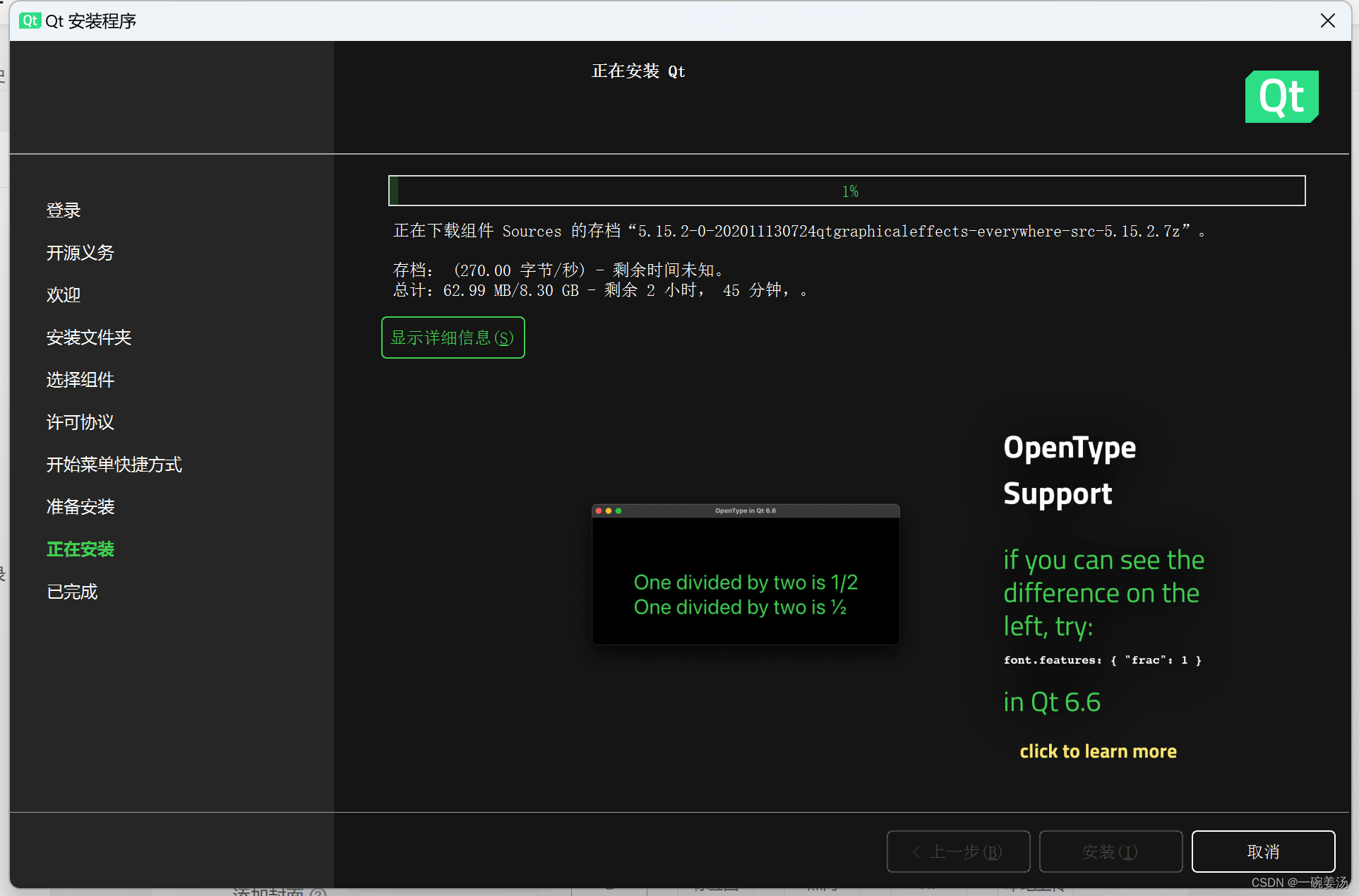Click 'if you can see the difference' text

(1103, 593)
